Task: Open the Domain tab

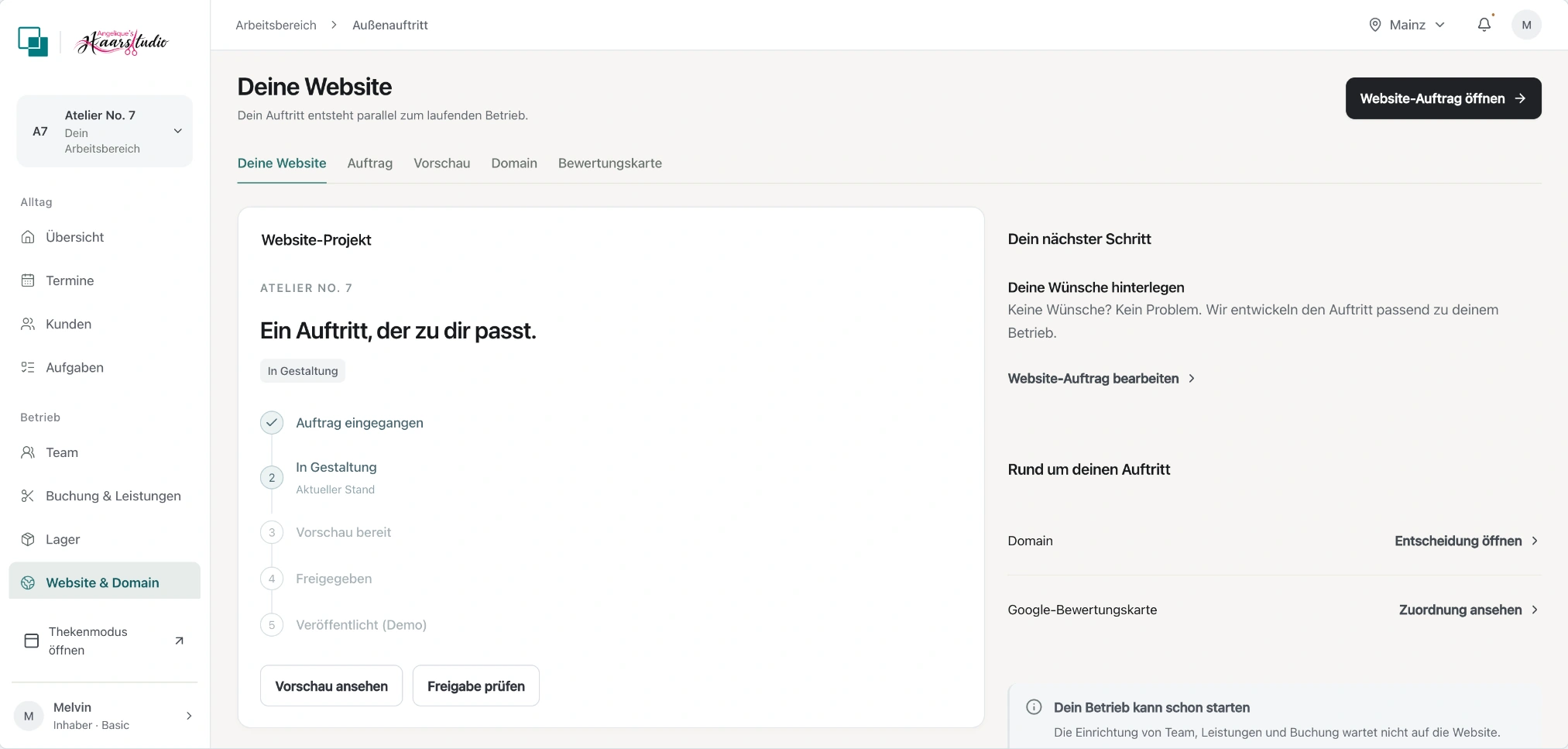Action: click(514, 163)
